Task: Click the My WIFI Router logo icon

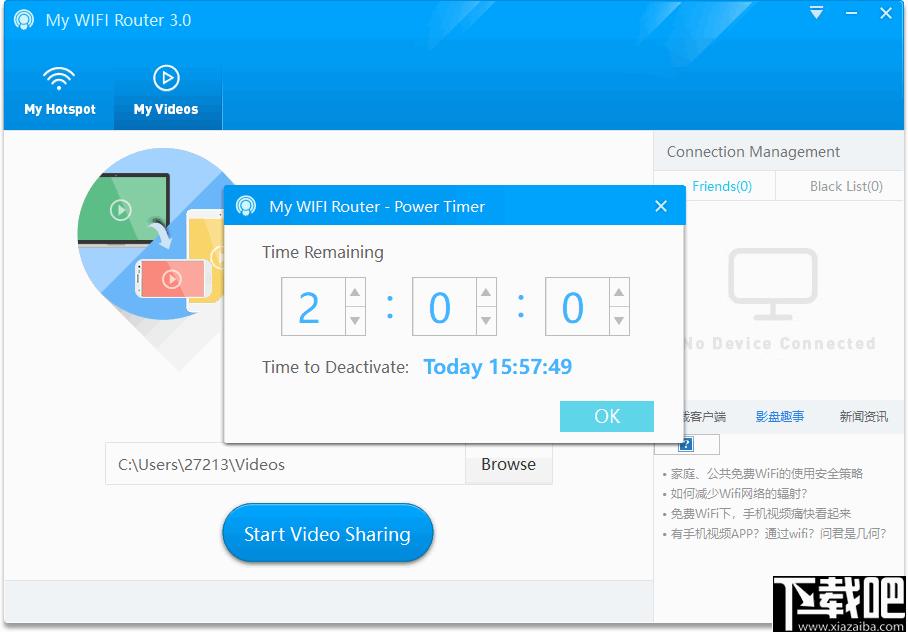Action: (24, 20)
